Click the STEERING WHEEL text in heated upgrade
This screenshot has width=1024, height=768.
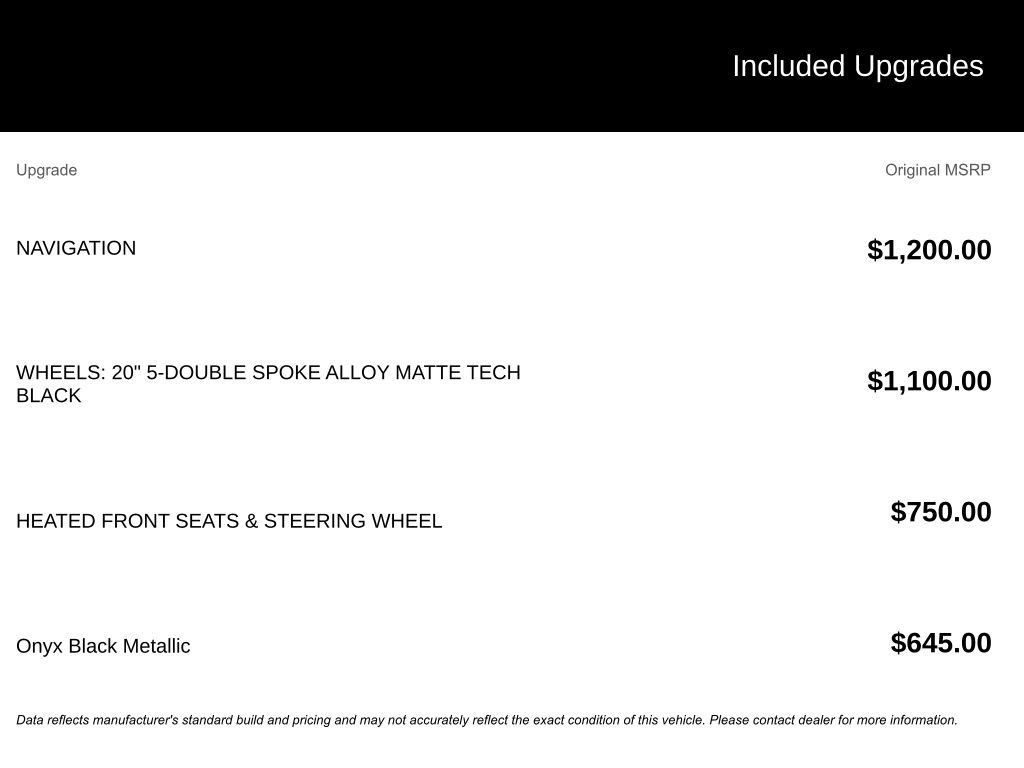(x=353, y=521)
